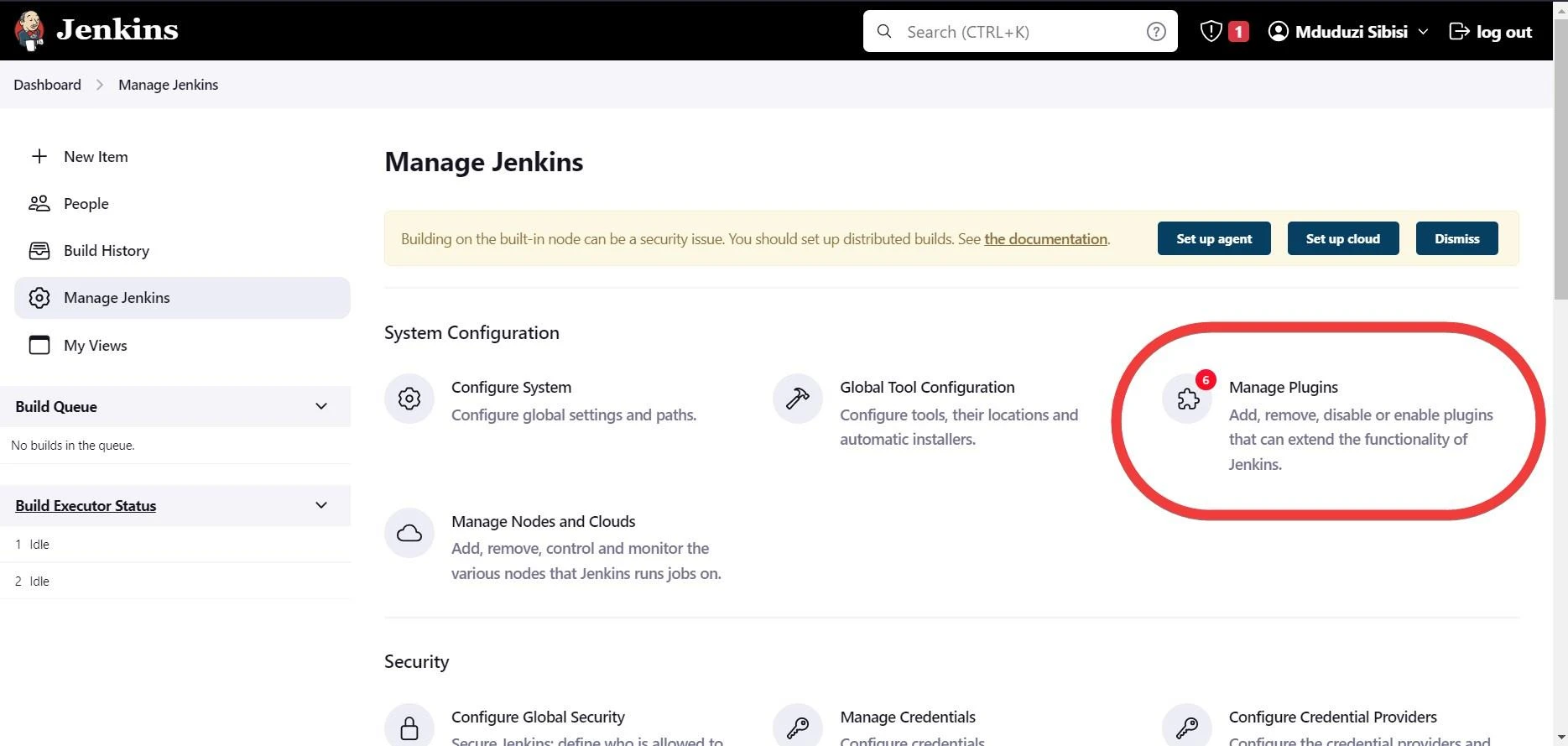This screenshot has height=746, width=1568.
Task: Open breadcrumb chevron after Dashboard
Action: (100, 85)
